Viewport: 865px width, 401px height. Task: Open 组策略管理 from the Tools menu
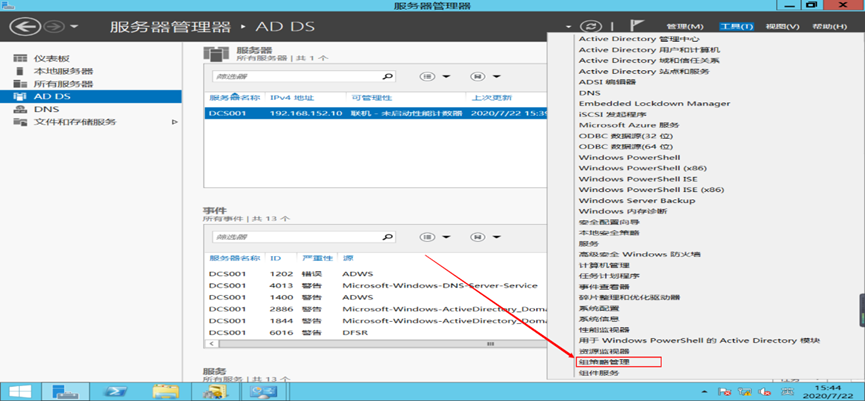click(604, 362)
